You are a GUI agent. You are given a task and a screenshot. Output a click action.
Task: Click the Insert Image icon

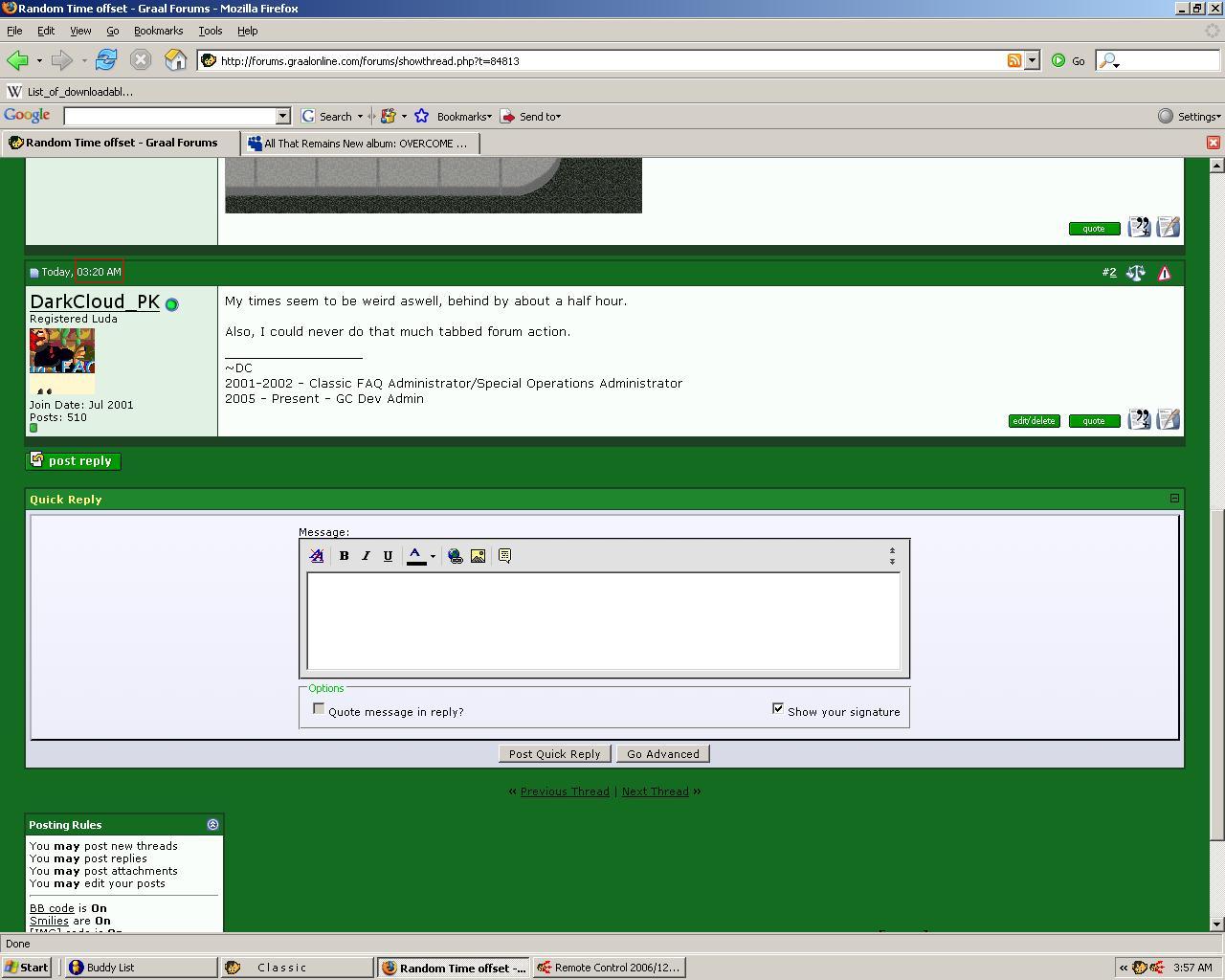pos(478,556)
